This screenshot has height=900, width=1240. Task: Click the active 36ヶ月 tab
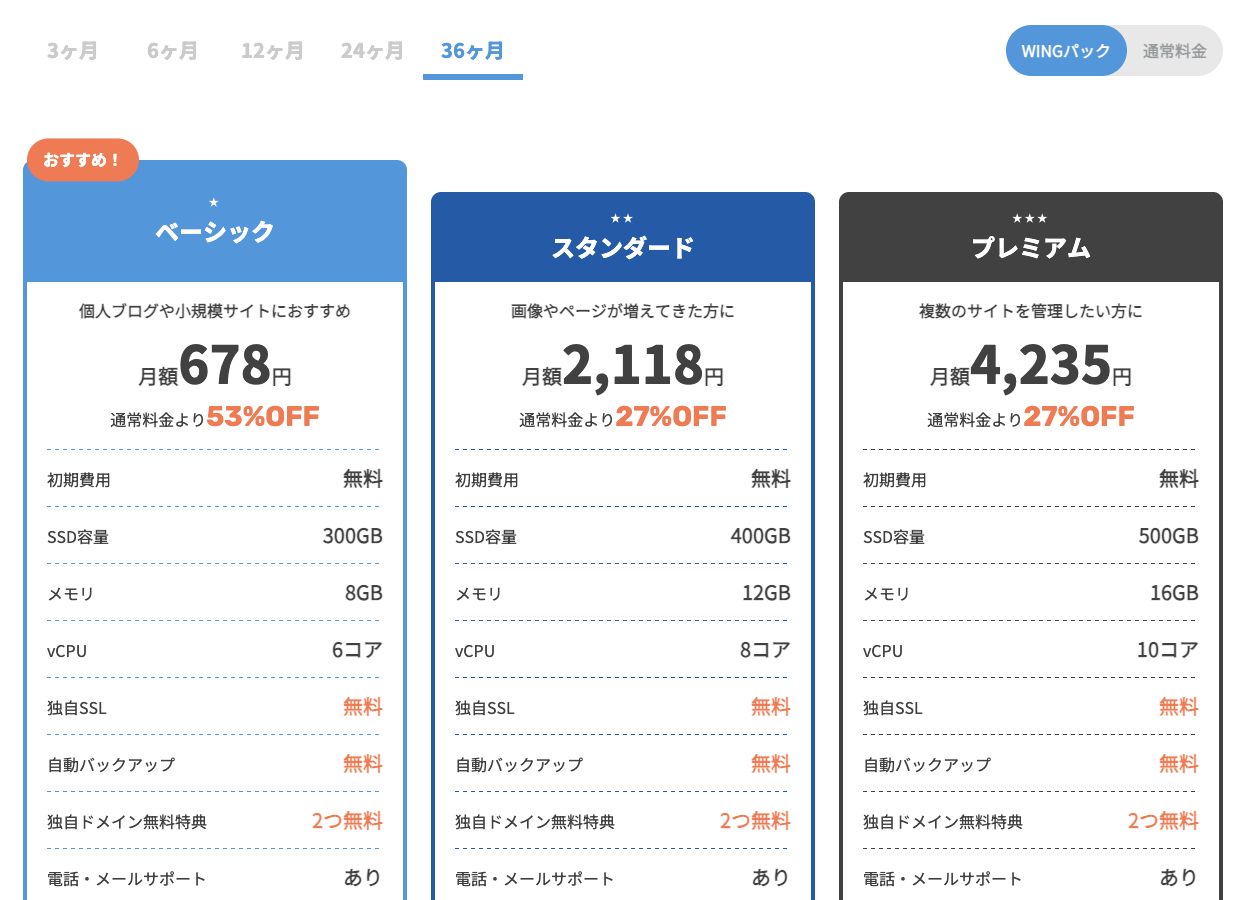point(472,51)
